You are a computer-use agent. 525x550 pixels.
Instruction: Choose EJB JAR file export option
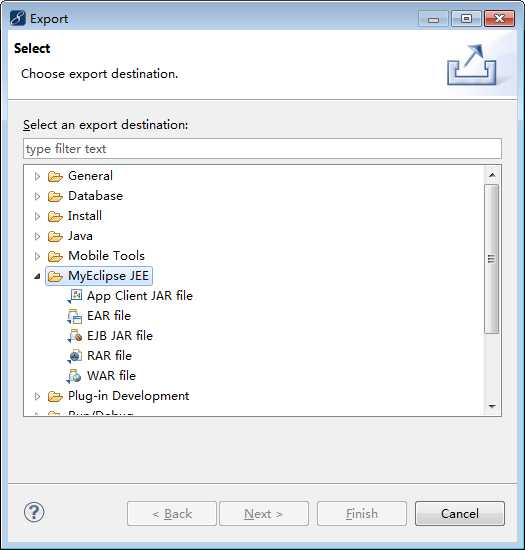tap(120, 336)
